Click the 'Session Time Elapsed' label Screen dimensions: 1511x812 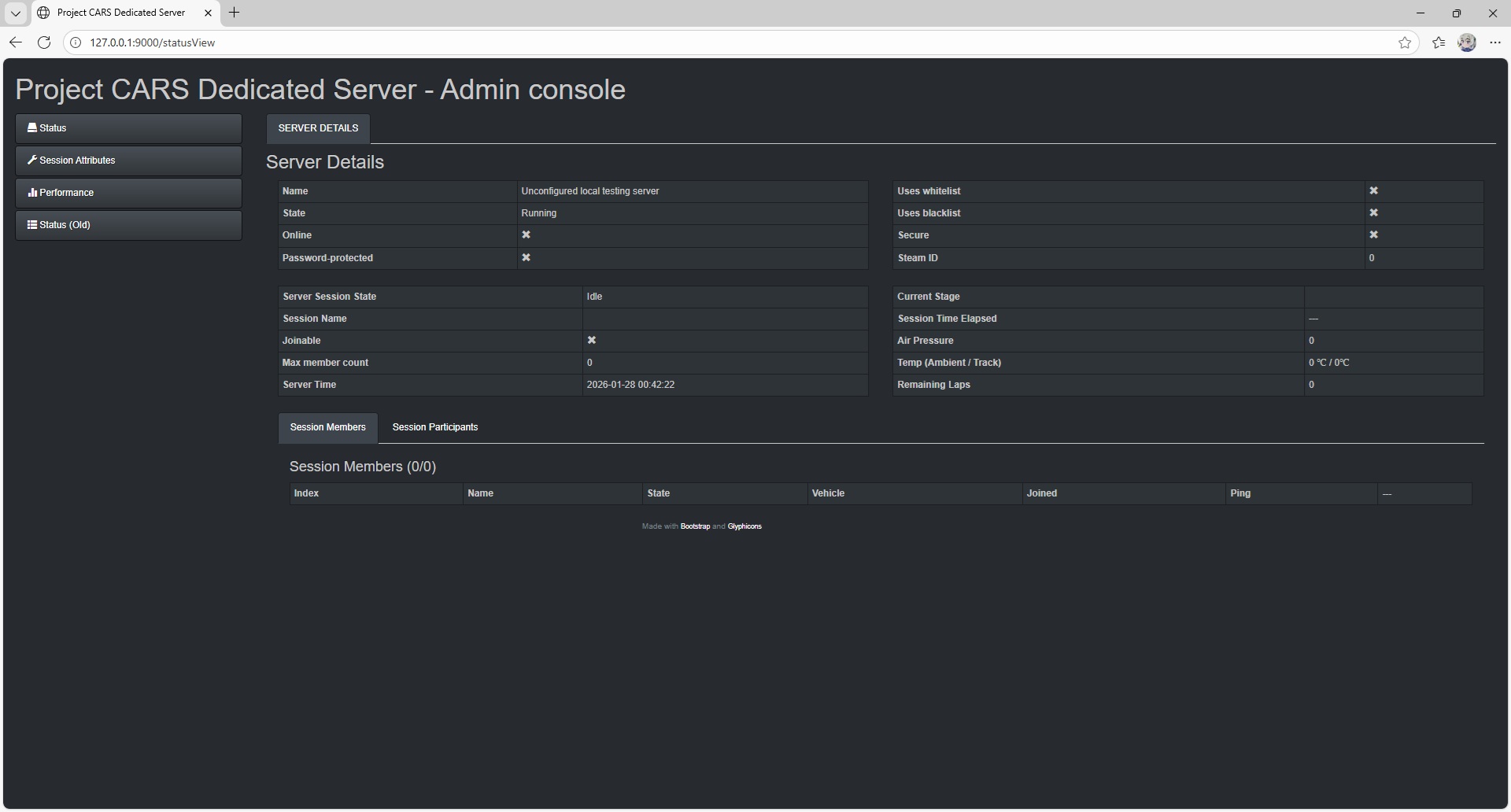948,319
